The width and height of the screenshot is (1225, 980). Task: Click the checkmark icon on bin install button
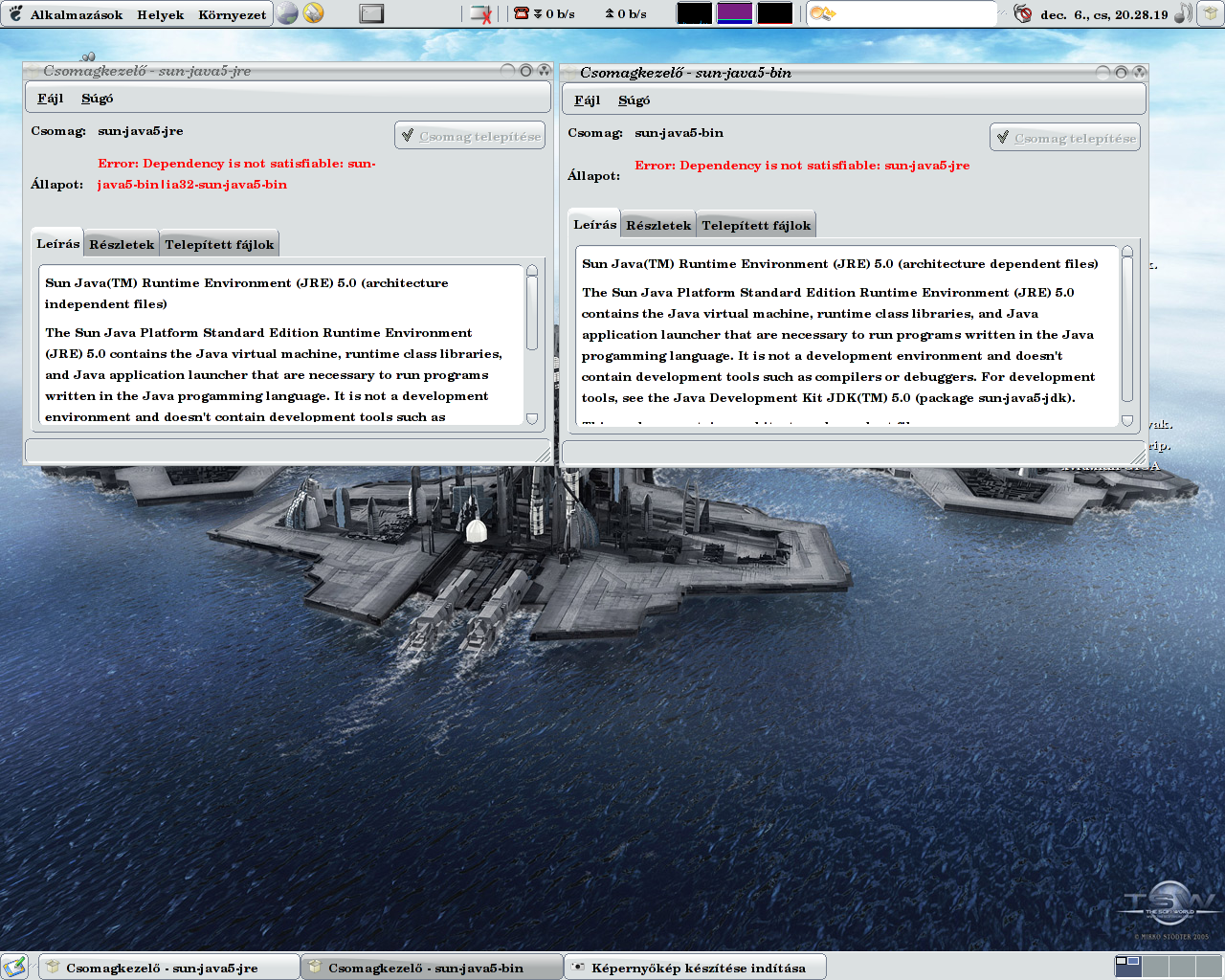pyautogui.click(x=1003, y=138)
